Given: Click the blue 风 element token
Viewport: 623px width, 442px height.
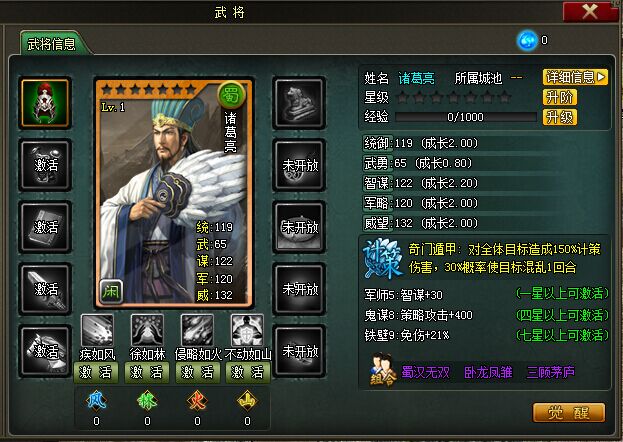Looking at the screenshot, I should coord(97,401).
